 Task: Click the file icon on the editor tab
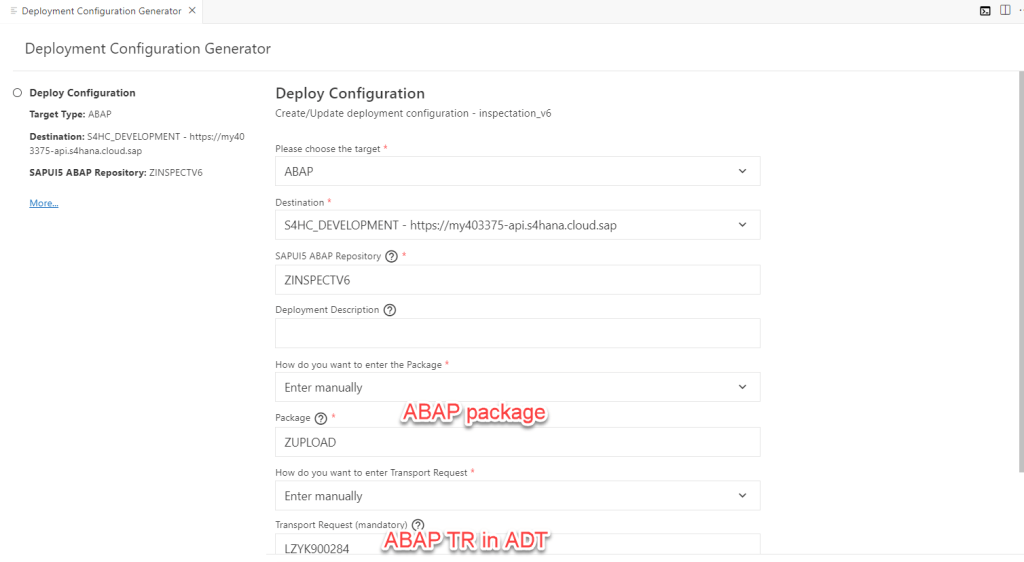[x=13, y=11]
